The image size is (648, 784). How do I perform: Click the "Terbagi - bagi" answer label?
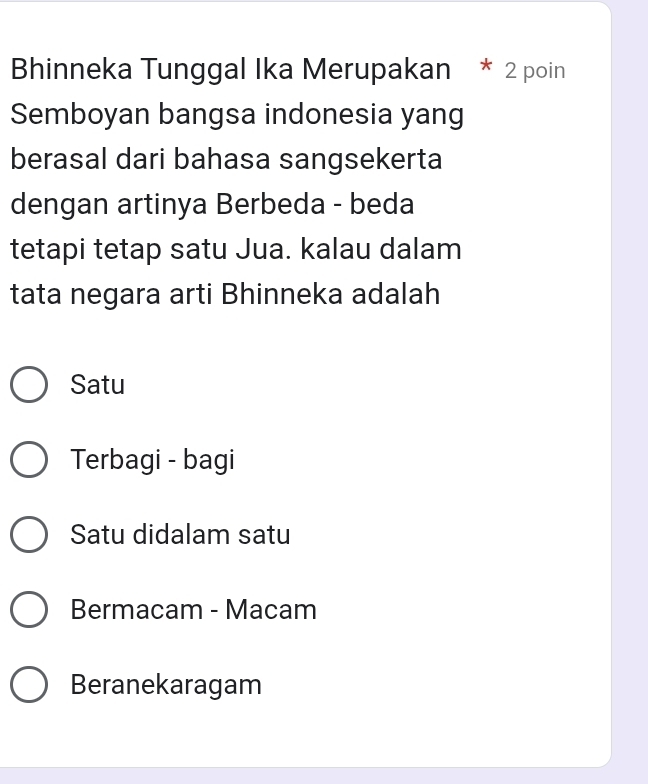[x=153, y=460]
